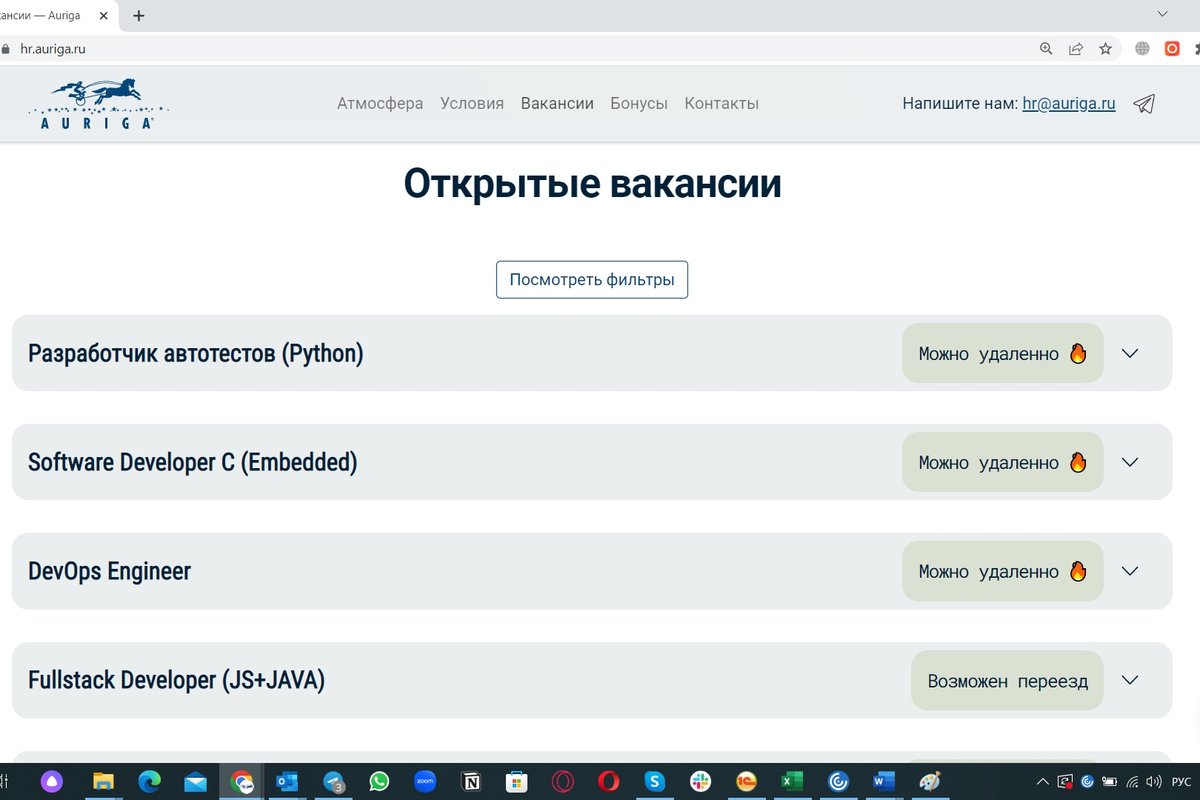Viewport: 1200px width, 800px height.
Task: Open the zoom magnifier icon in address bar
Action: 1046,48
